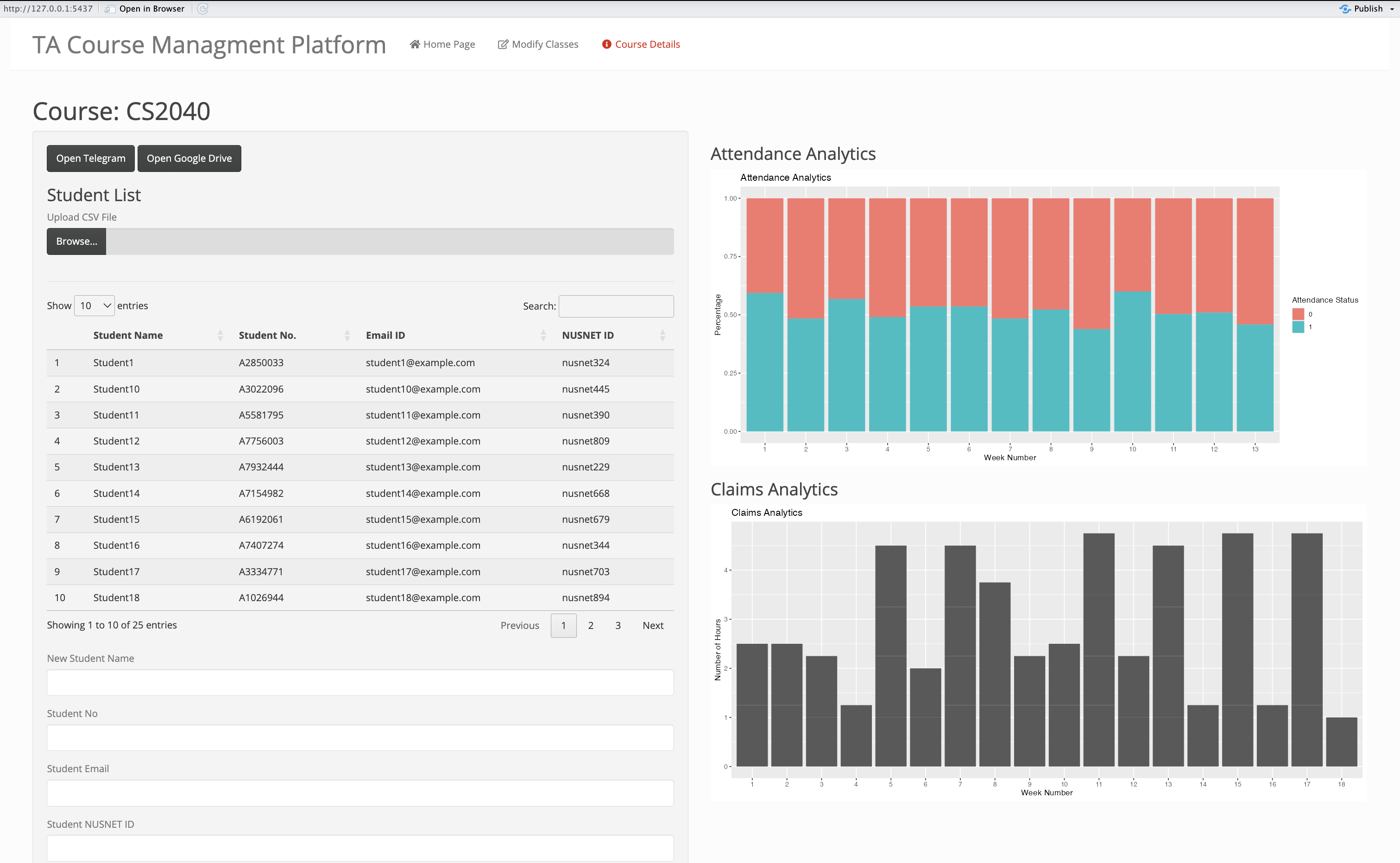Viewport: 1400px width, 863px height.
Task: Sort by NUSNET ID column arrows
Action: (662, 336)
